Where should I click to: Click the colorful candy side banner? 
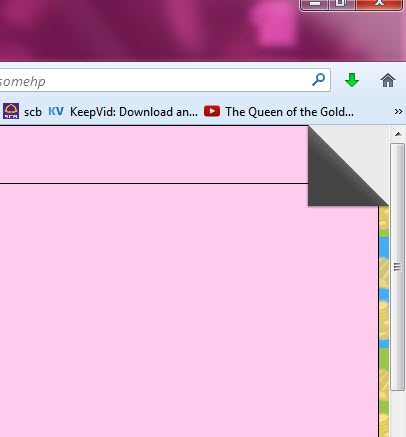tap(384, 321)
